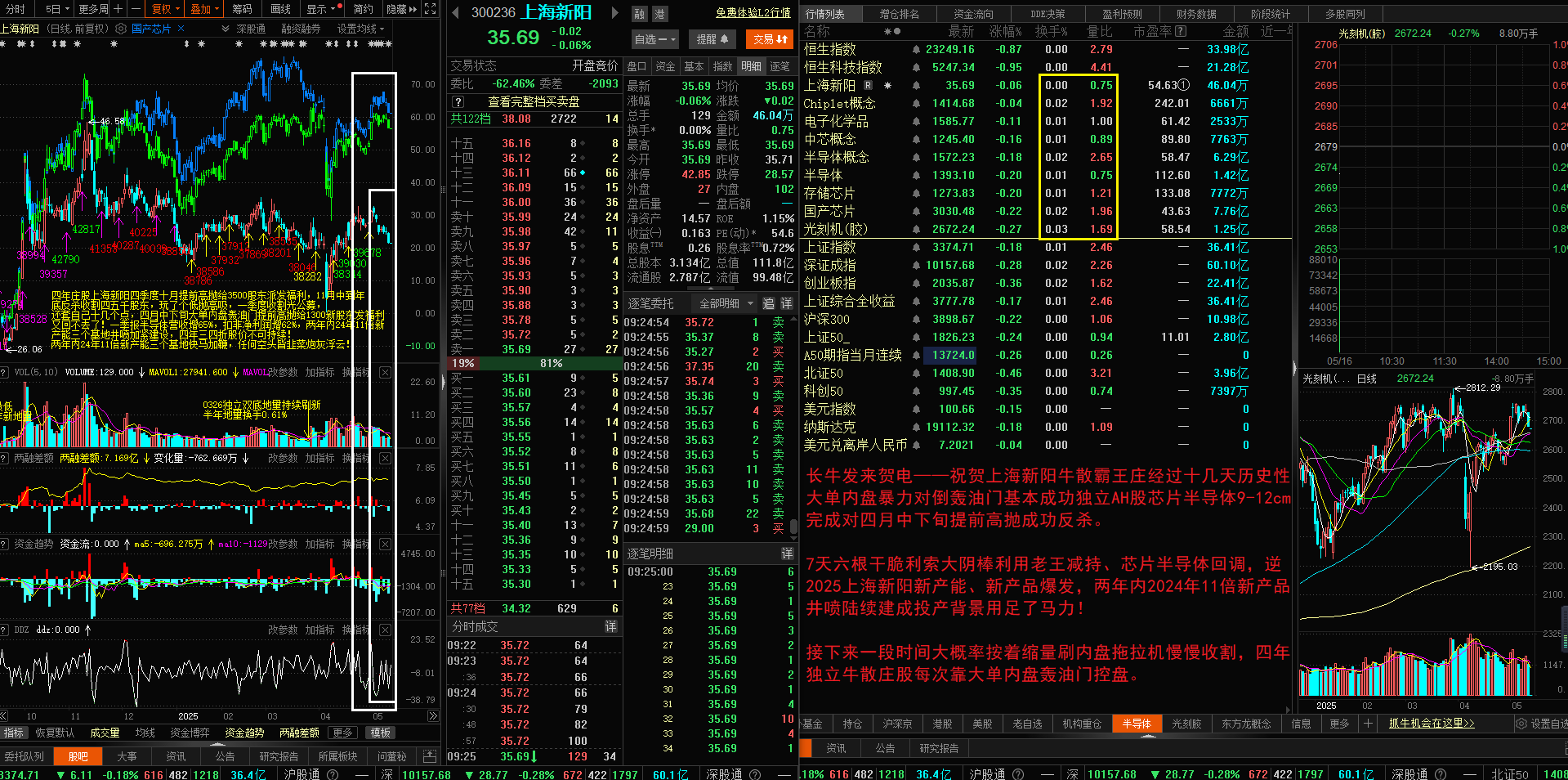This screenshot has height=780, width=1568.
Task: Open chart settings gear next to 上海新阳 title
Action: pyautogui.click(x=121, y=29)
